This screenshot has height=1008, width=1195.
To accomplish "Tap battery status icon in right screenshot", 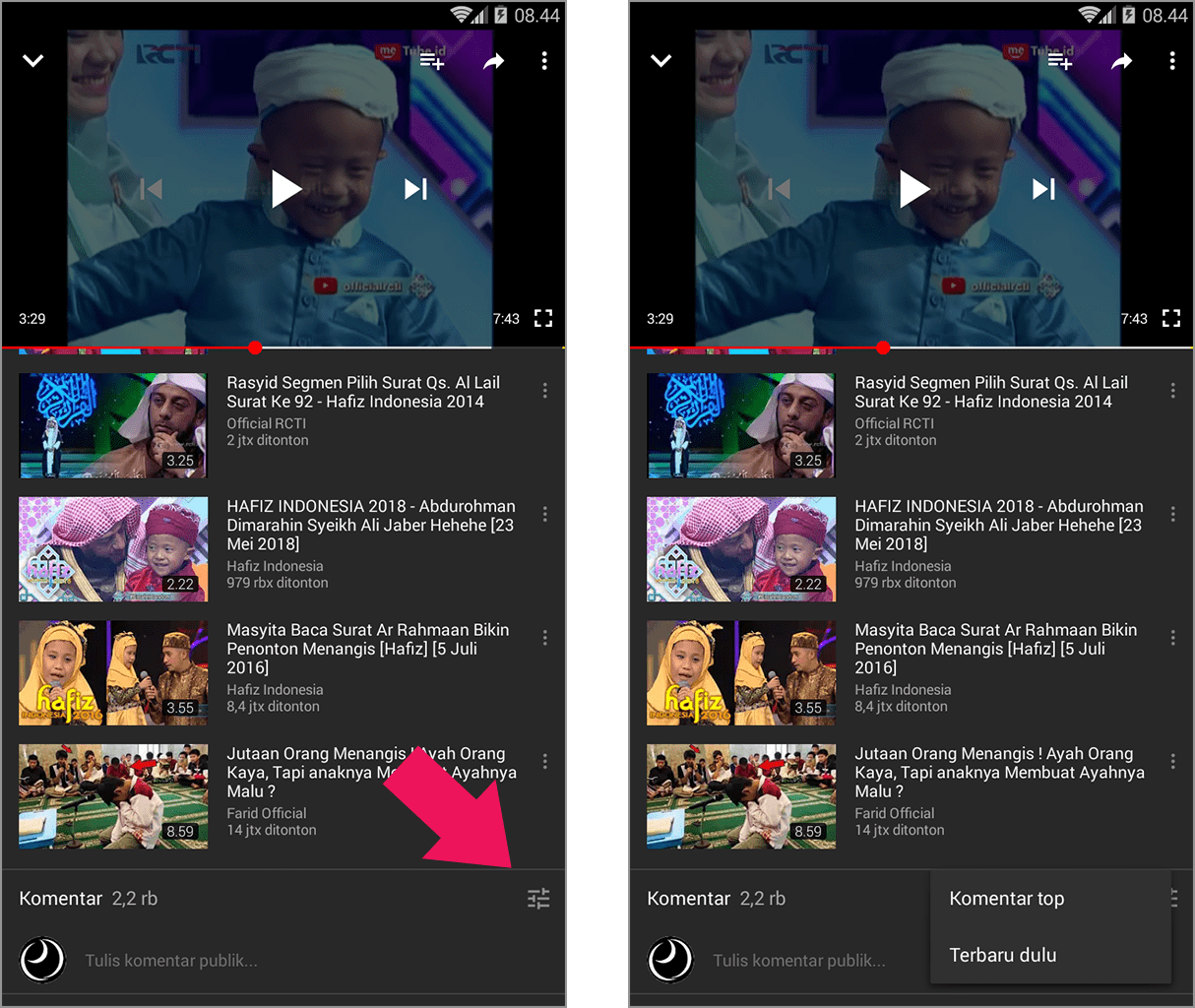I will pyautogui.click(x=1129, y=15).
